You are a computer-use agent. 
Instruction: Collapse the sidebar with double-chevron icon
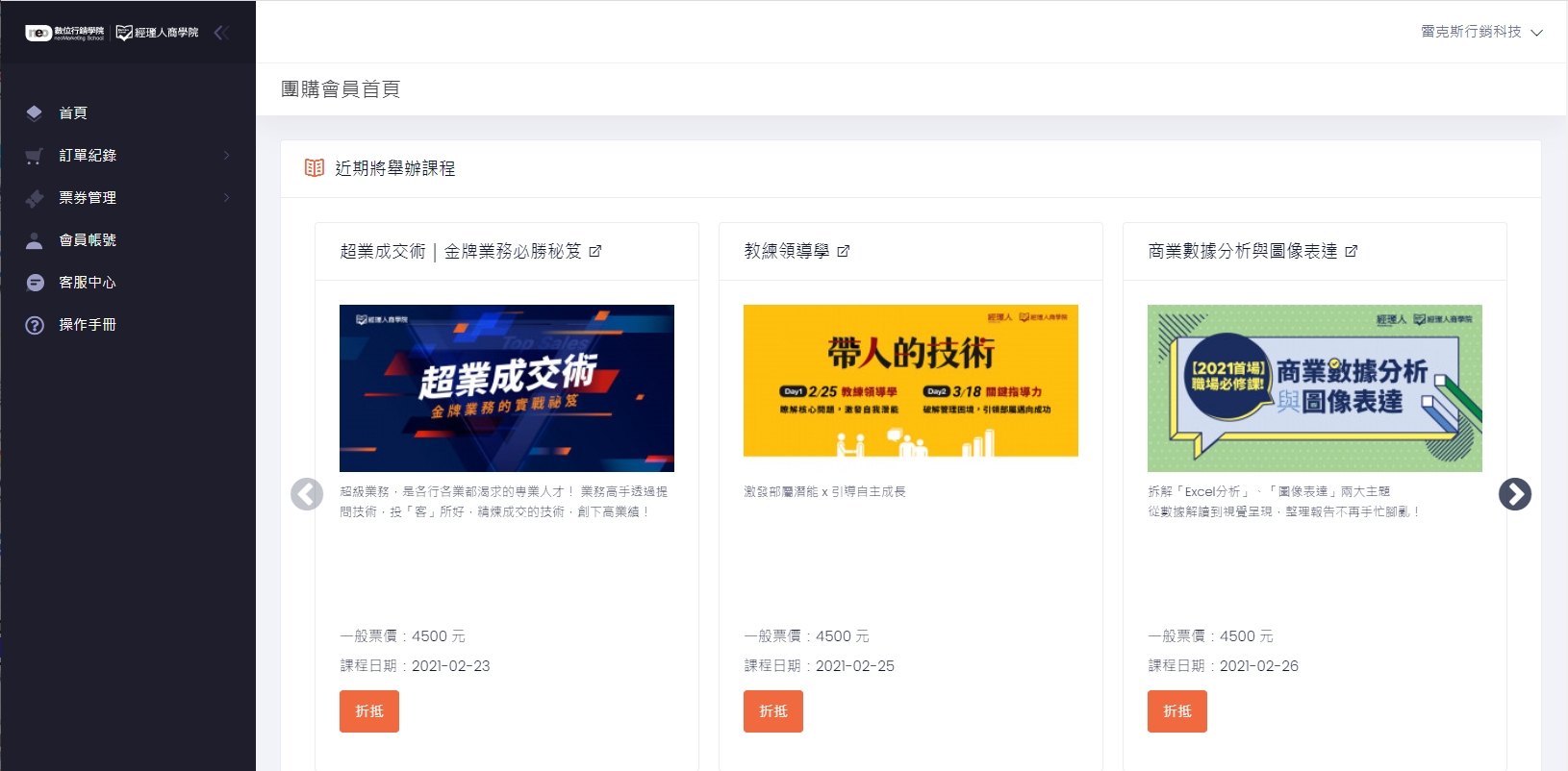(x=221, y=33)
